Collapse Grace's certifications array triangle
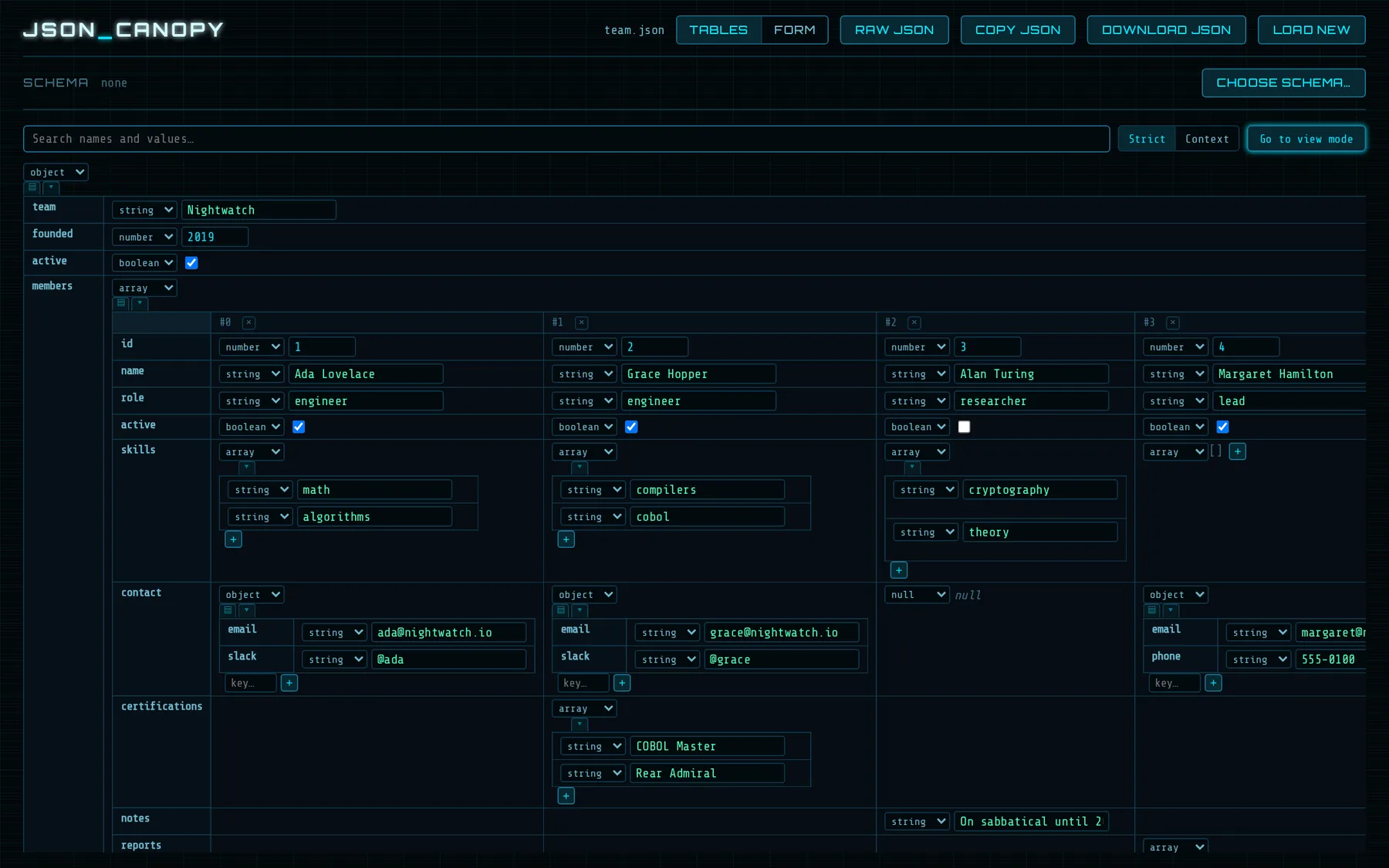The width and height of the screenshot is (1389, 868). click(580, 724)
